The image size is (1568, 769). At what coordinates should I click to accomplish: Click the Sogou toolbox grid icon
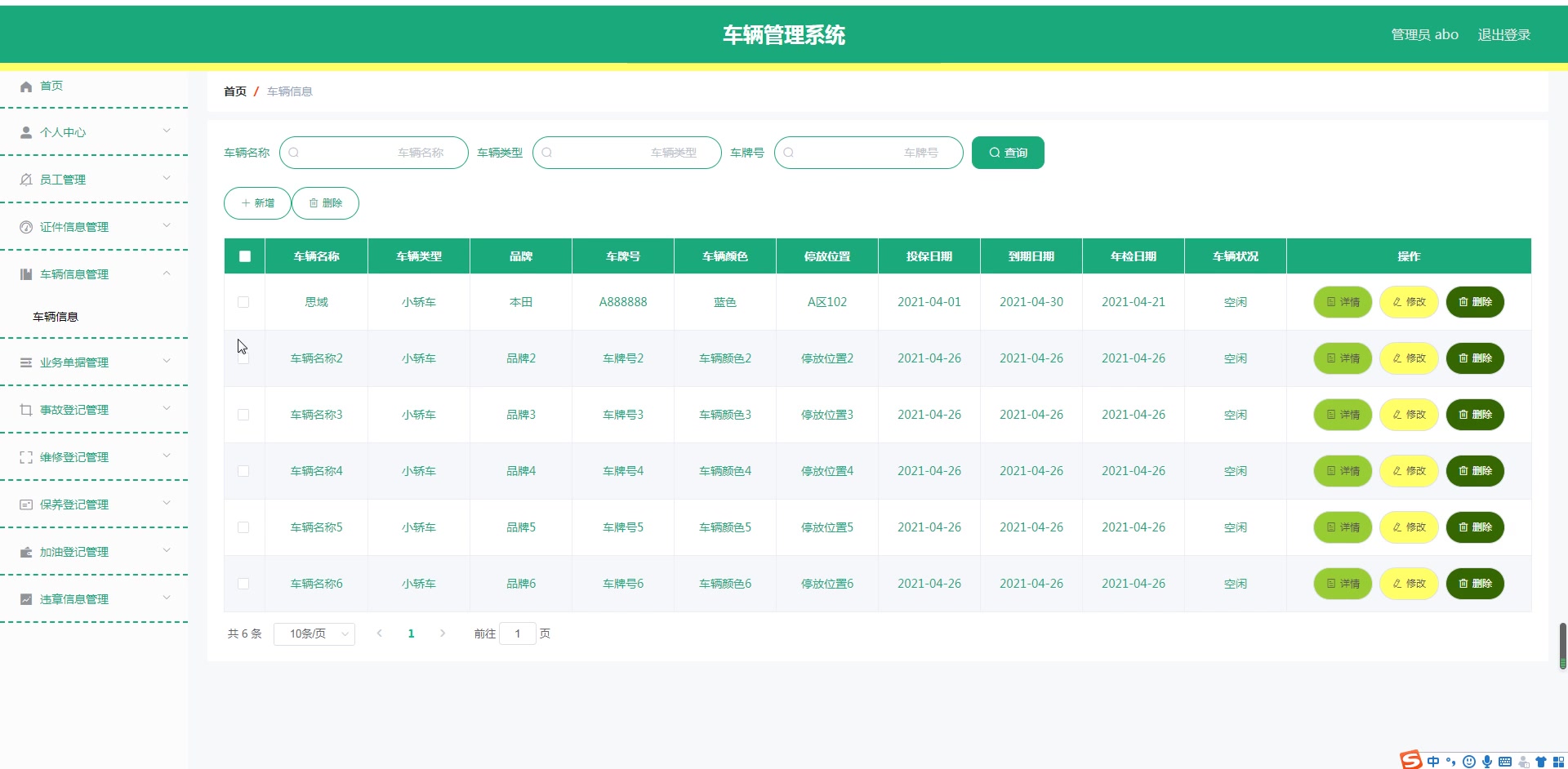[x=1558, y=762]
